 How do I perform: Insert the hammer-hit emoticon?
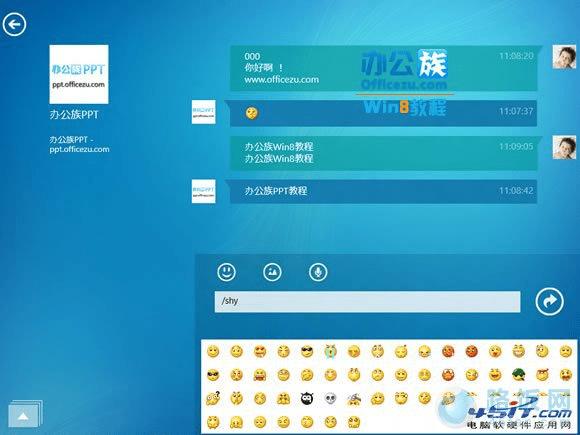point(354,398)
